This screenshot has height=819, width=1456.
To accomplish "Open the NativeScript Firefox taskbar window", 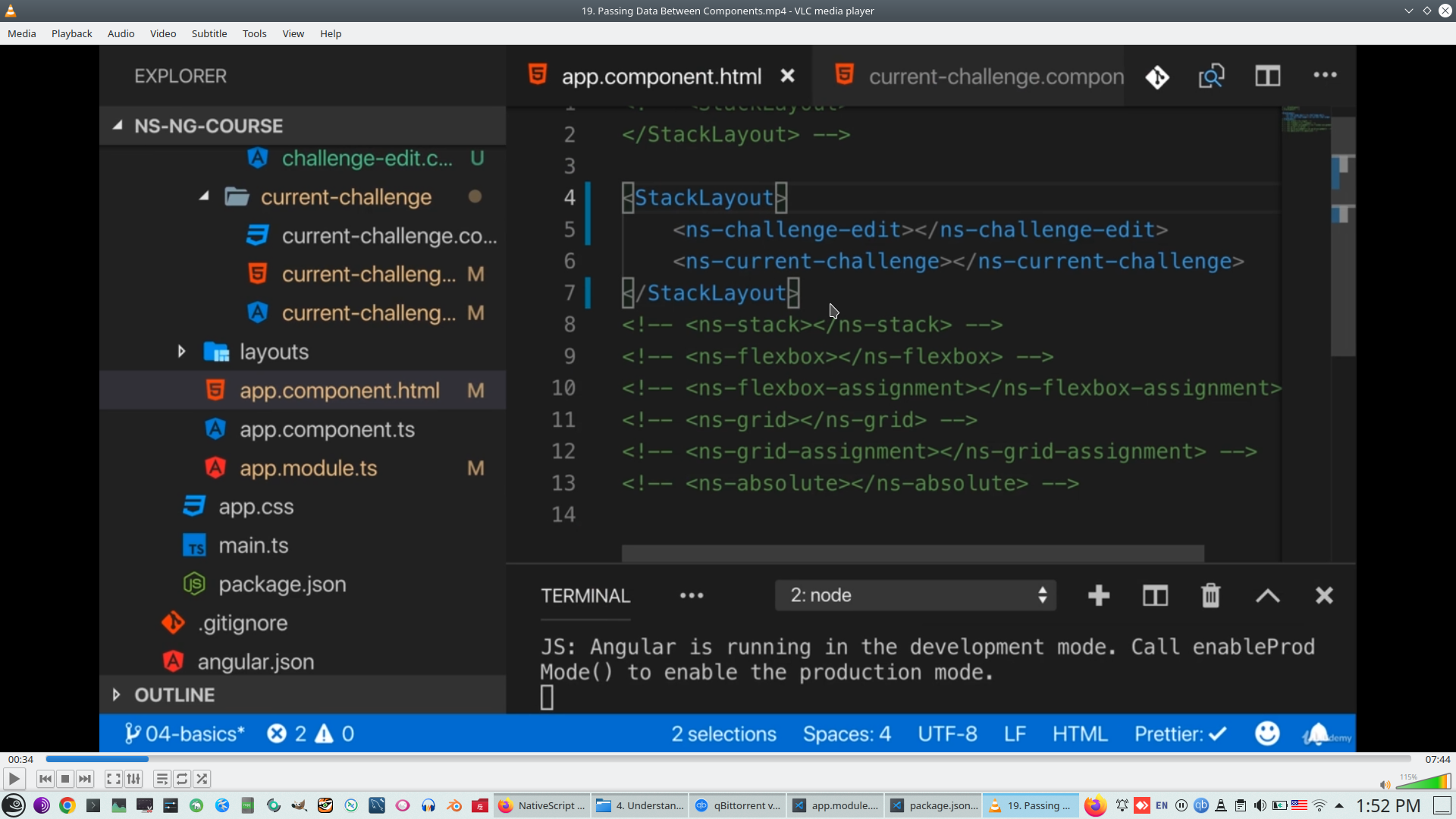I will [x=541, y=805].
